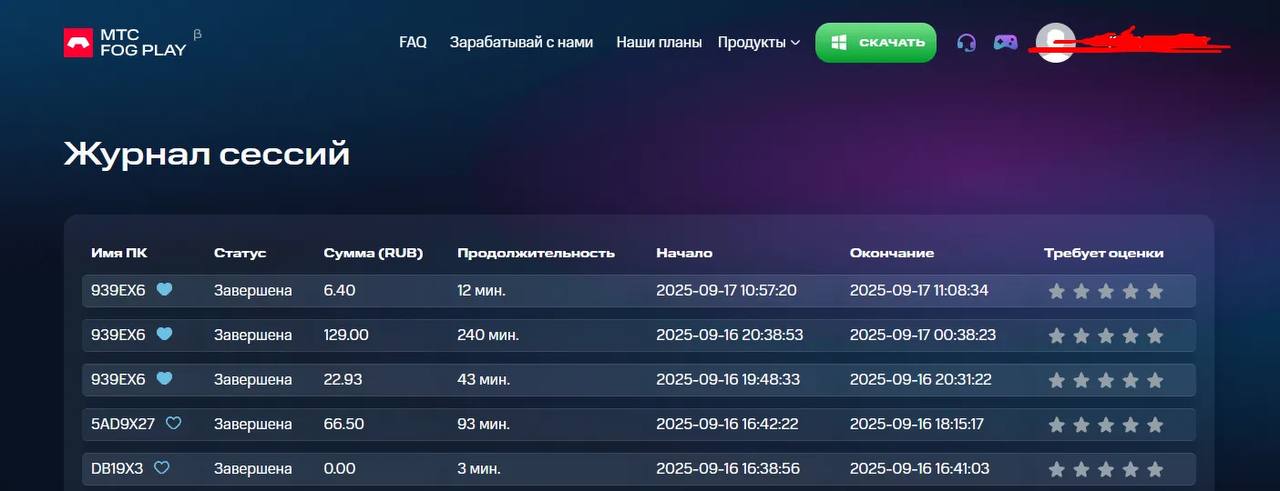Click end time 2025-09-17 00:38:23
The height and width of the screenshot is (491, 1280).
[x=923, y=335]
